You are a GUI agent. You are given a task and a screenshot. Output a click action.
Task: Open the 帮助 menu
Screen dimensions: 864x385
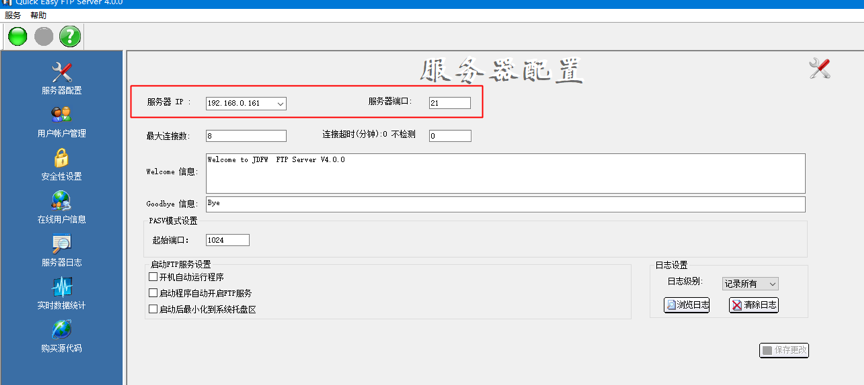pyautogui.click(x=39, y=15)
